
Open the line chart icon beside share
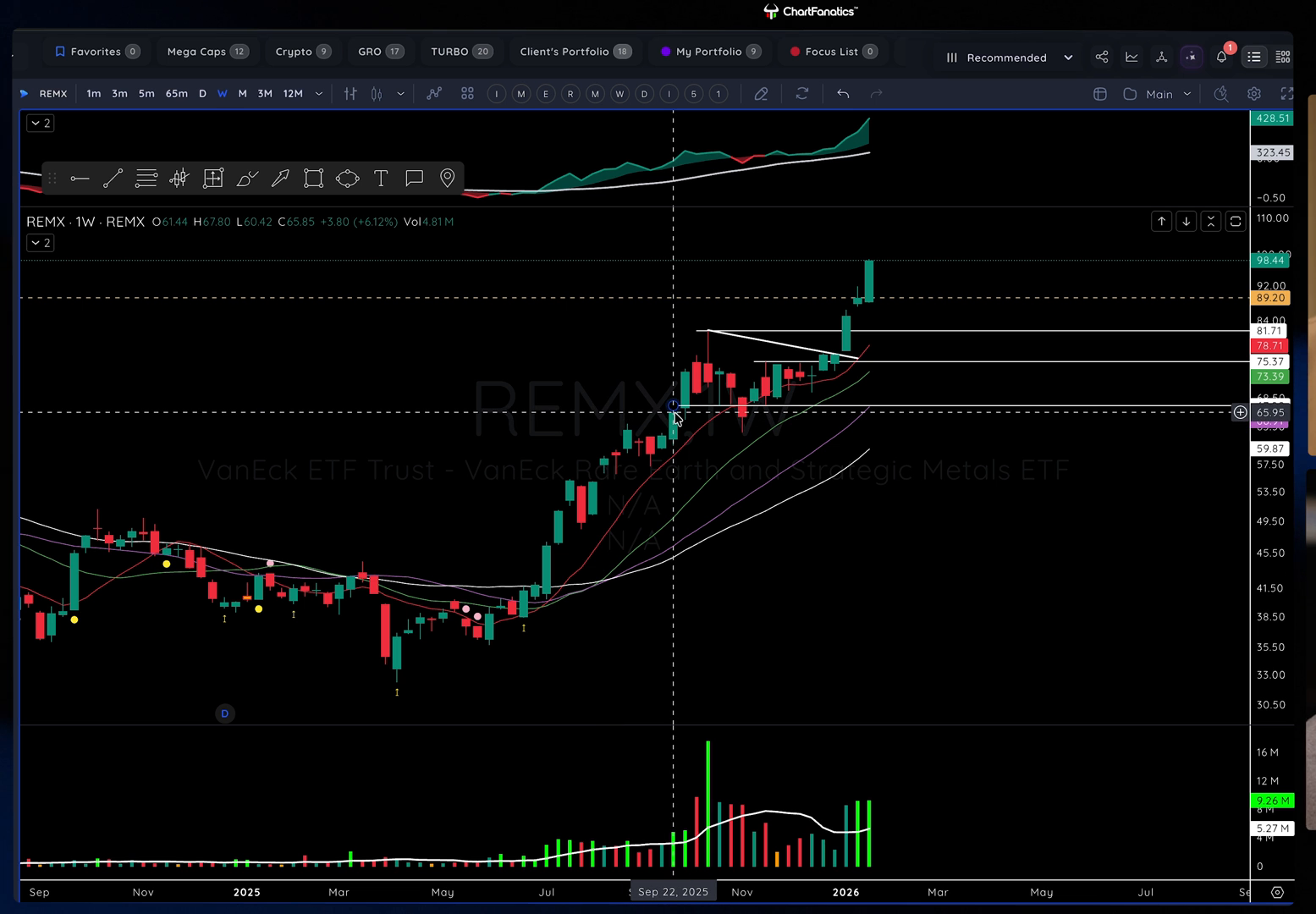[1132, 57]
